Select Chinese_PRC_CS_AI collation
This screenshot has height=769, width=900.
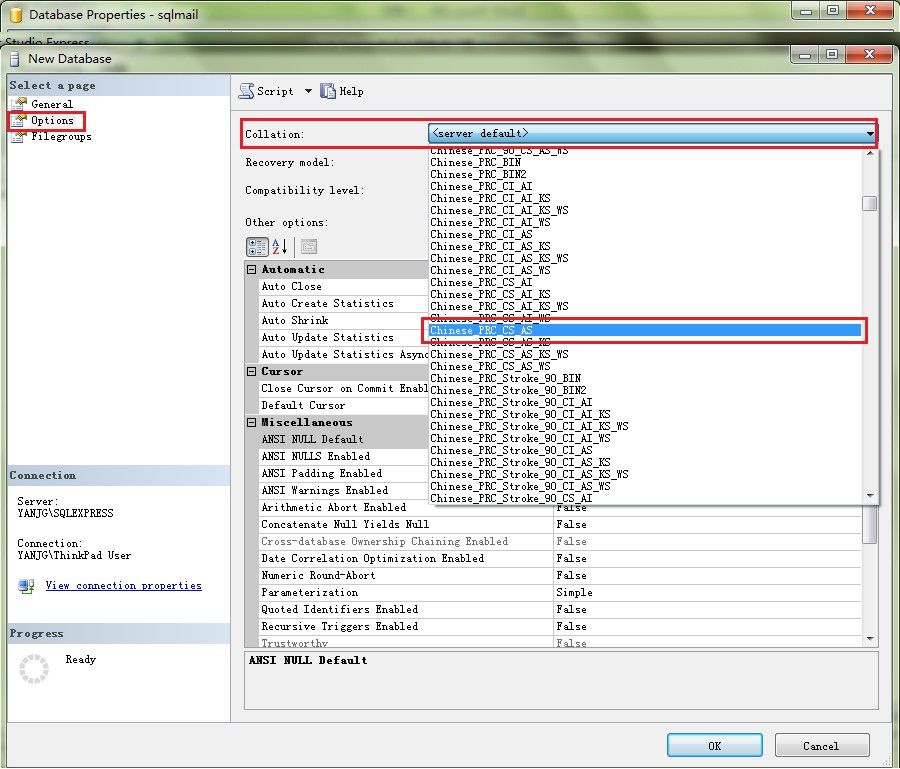481,283
